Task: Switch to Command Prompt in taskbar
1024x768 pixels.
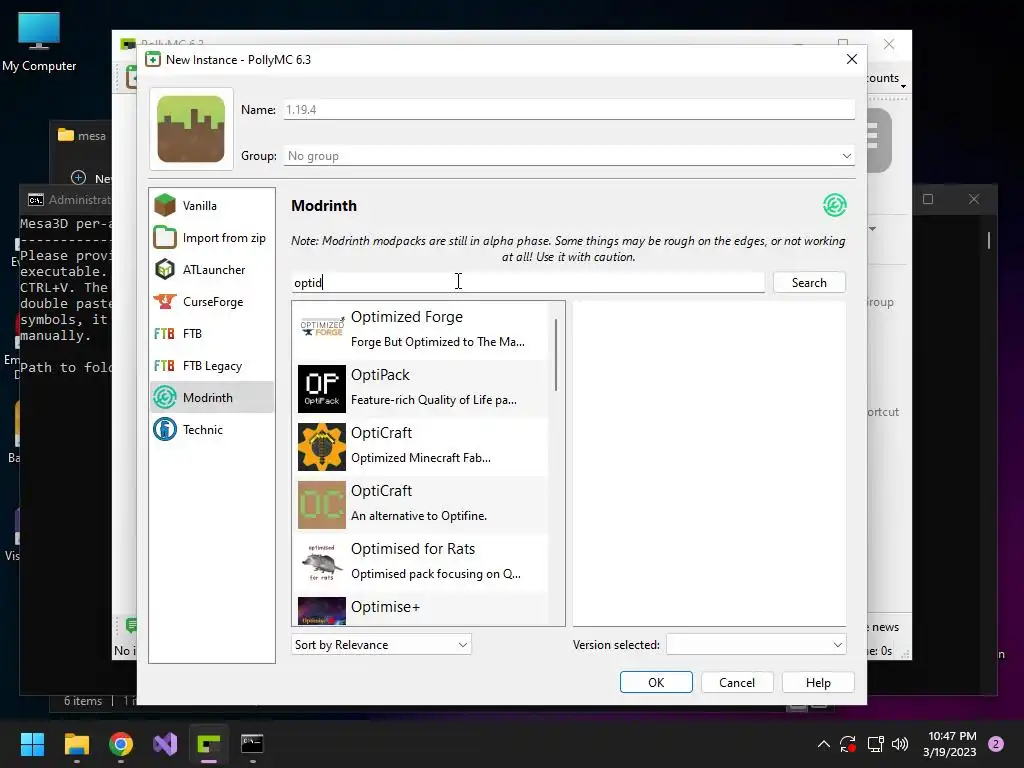Action: point(253,744)
